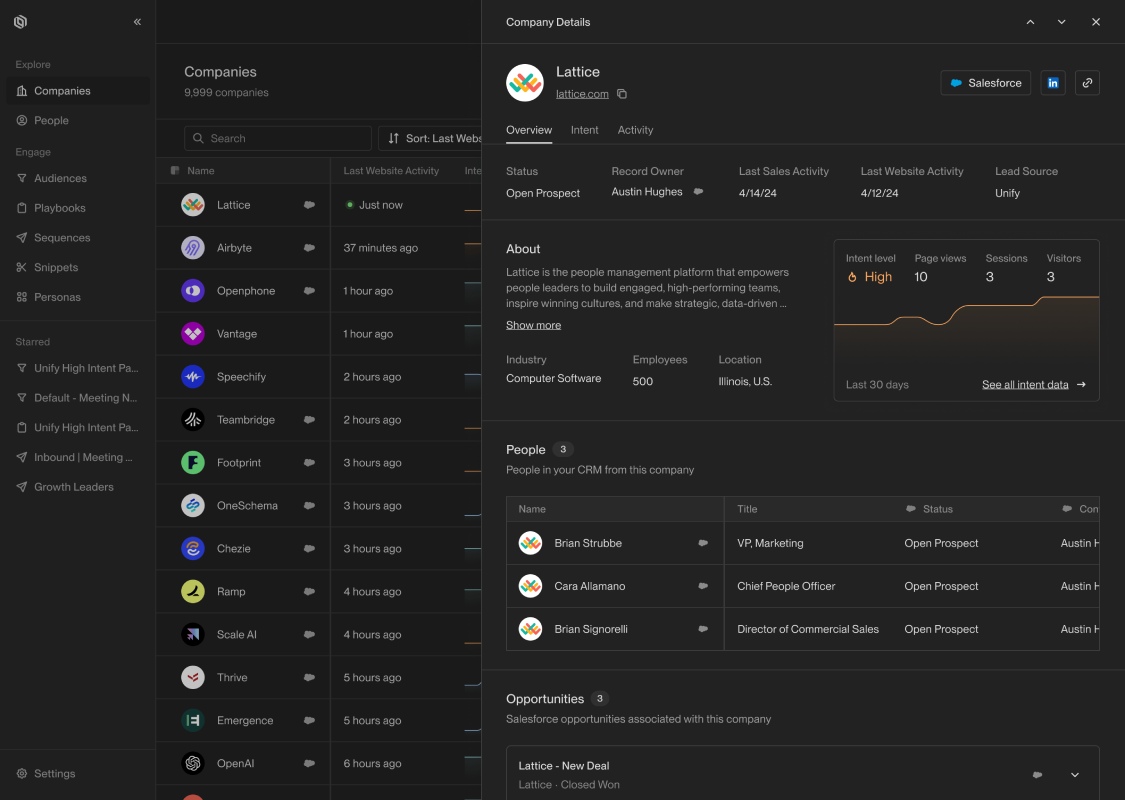Click Show more under About
This screenshot has width=1125, height=800.
(533, 325)
